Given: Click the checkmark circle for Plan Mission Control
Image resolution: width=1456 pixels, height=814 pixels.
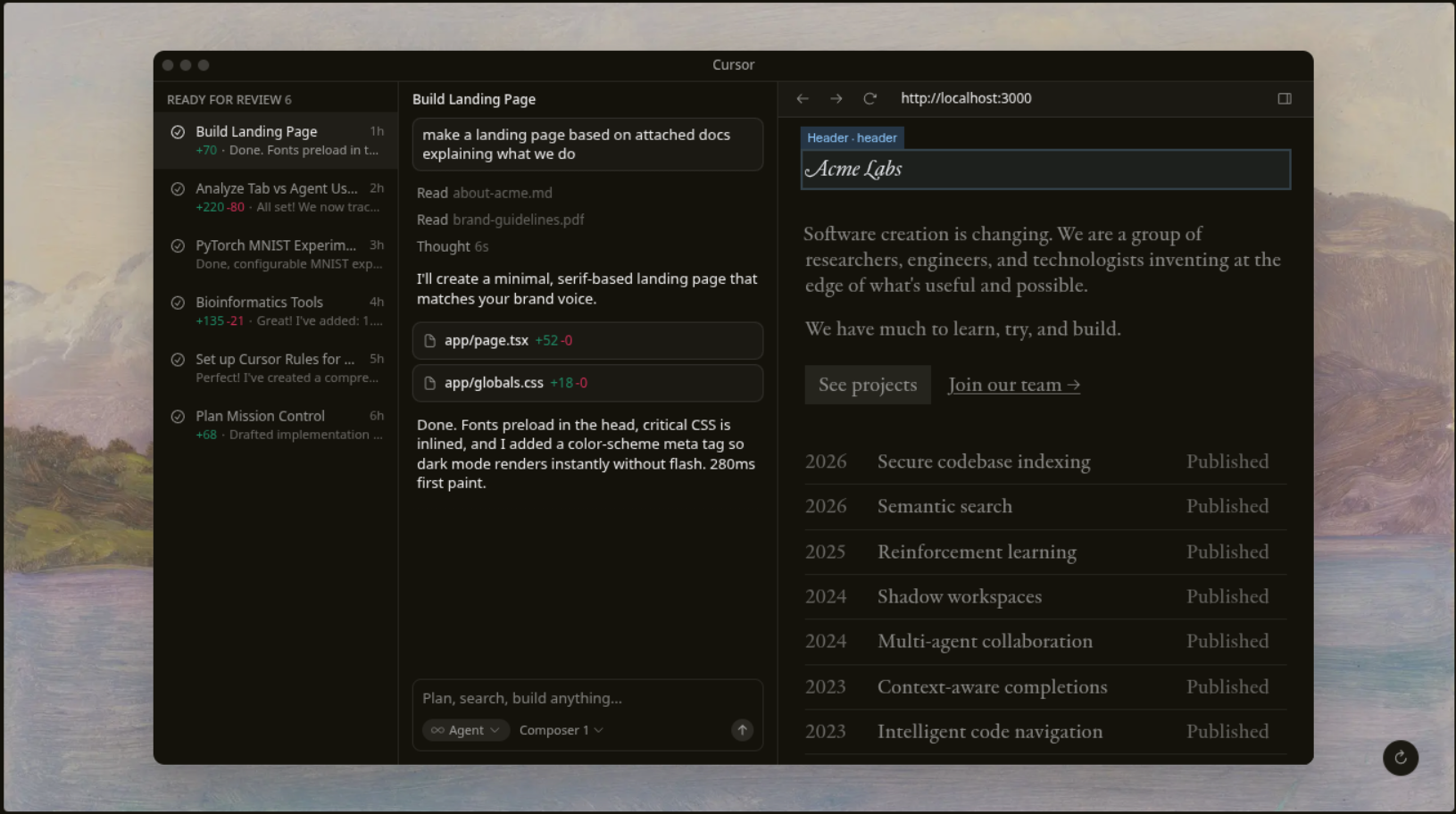Looking at the screenshot, I should [178, 417].
